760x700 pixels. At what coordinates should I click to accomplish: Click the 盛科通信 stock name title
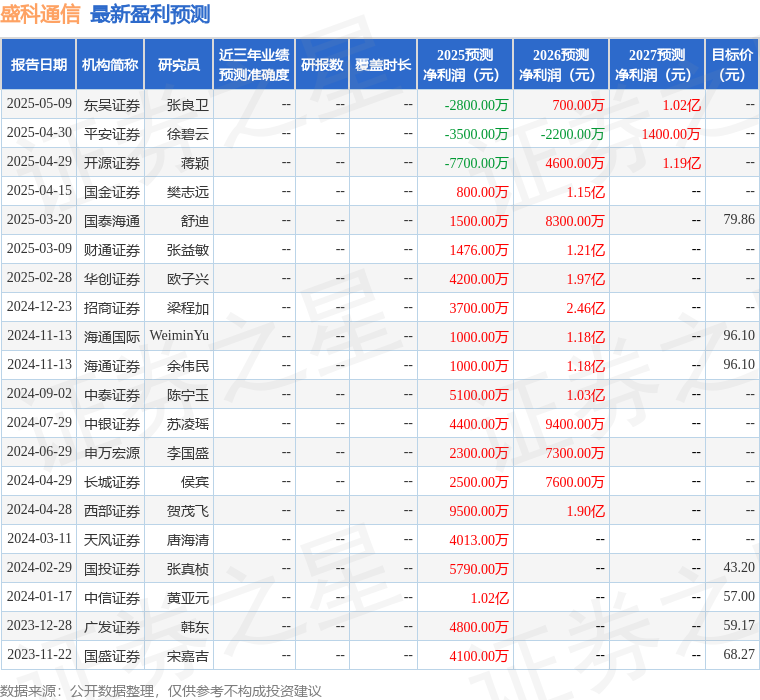coord(40,14)
